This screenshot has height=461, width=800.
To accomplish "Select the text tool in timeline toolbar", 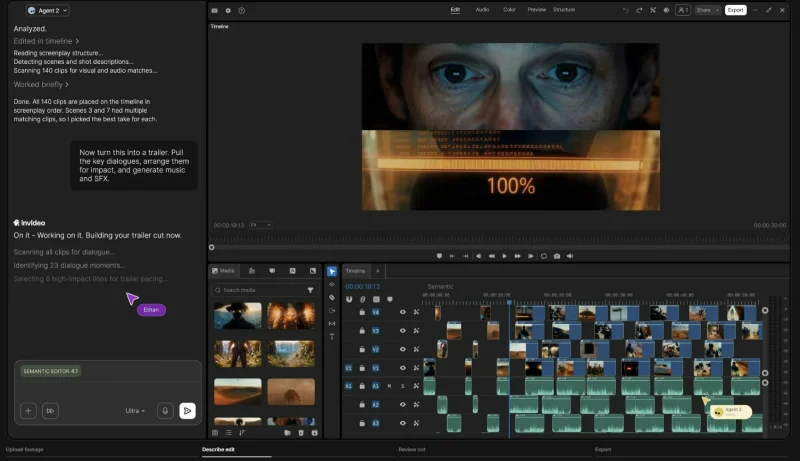I will [x=332, y=337].
